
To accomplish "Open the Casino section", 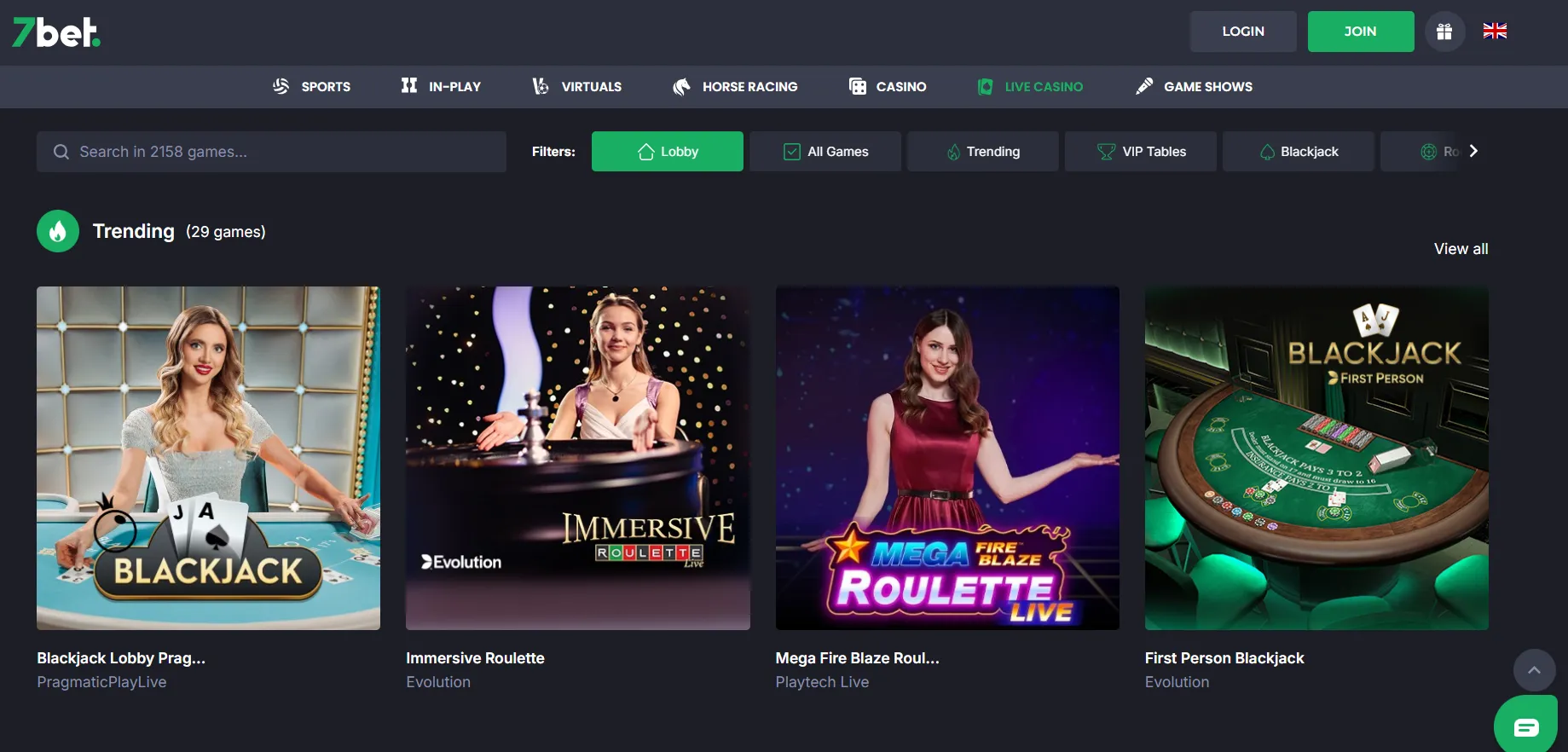I will 888,86.
